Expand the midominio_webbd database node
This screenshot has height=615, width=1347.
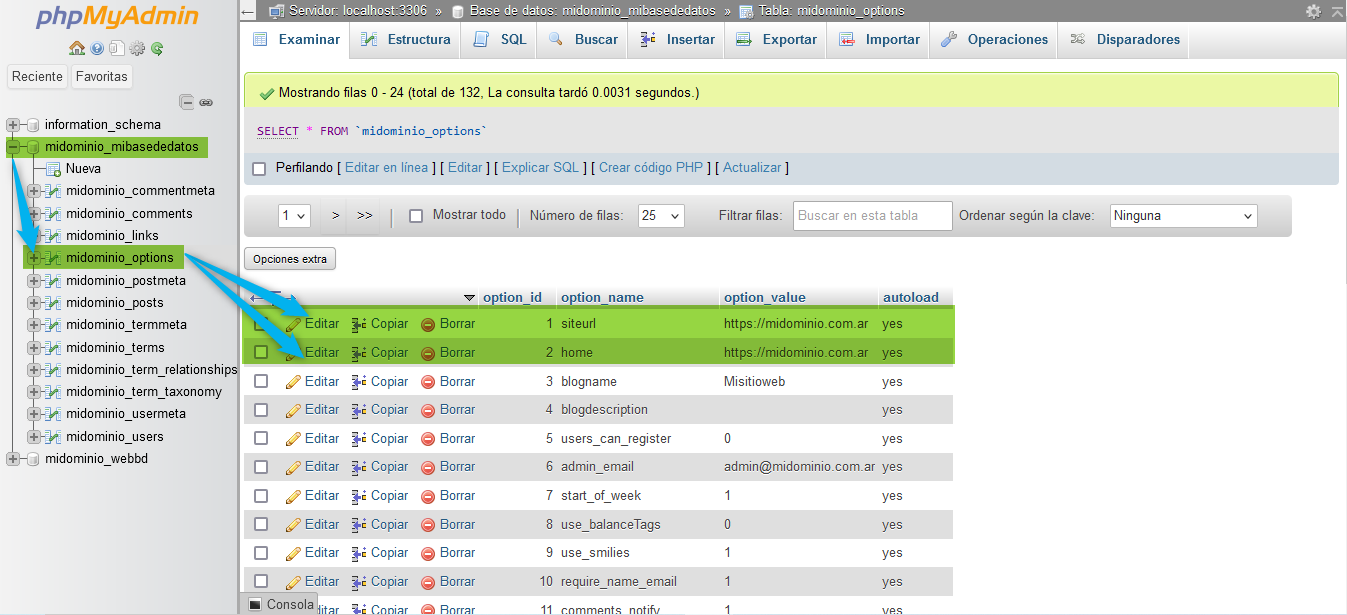pos(13,459)
